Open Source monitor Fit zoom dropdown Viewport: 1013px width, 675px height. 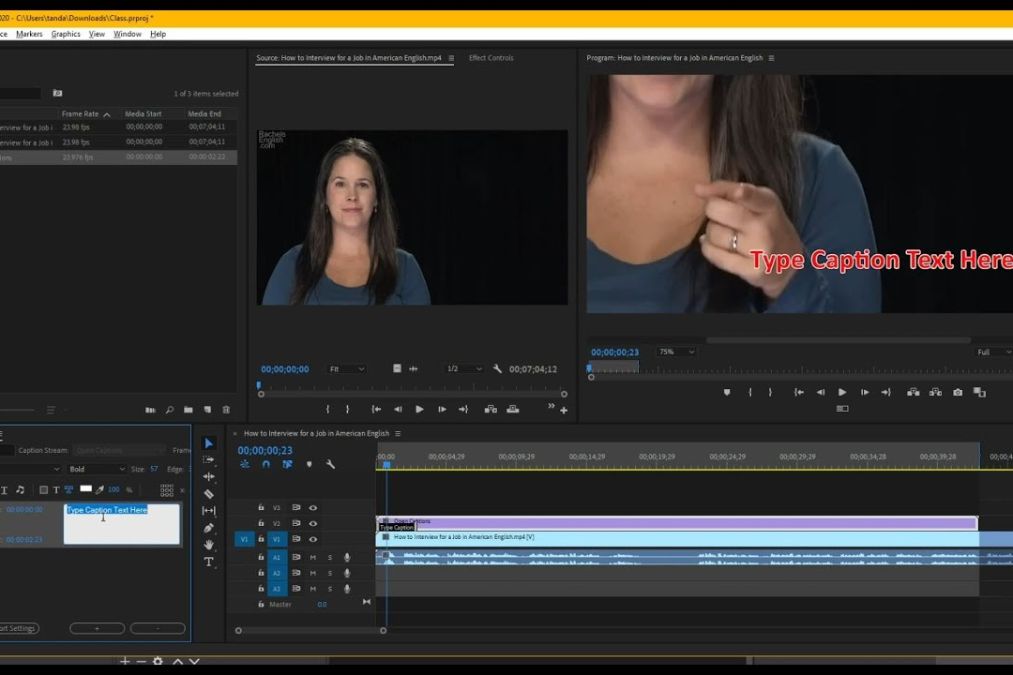click(347, 369)
